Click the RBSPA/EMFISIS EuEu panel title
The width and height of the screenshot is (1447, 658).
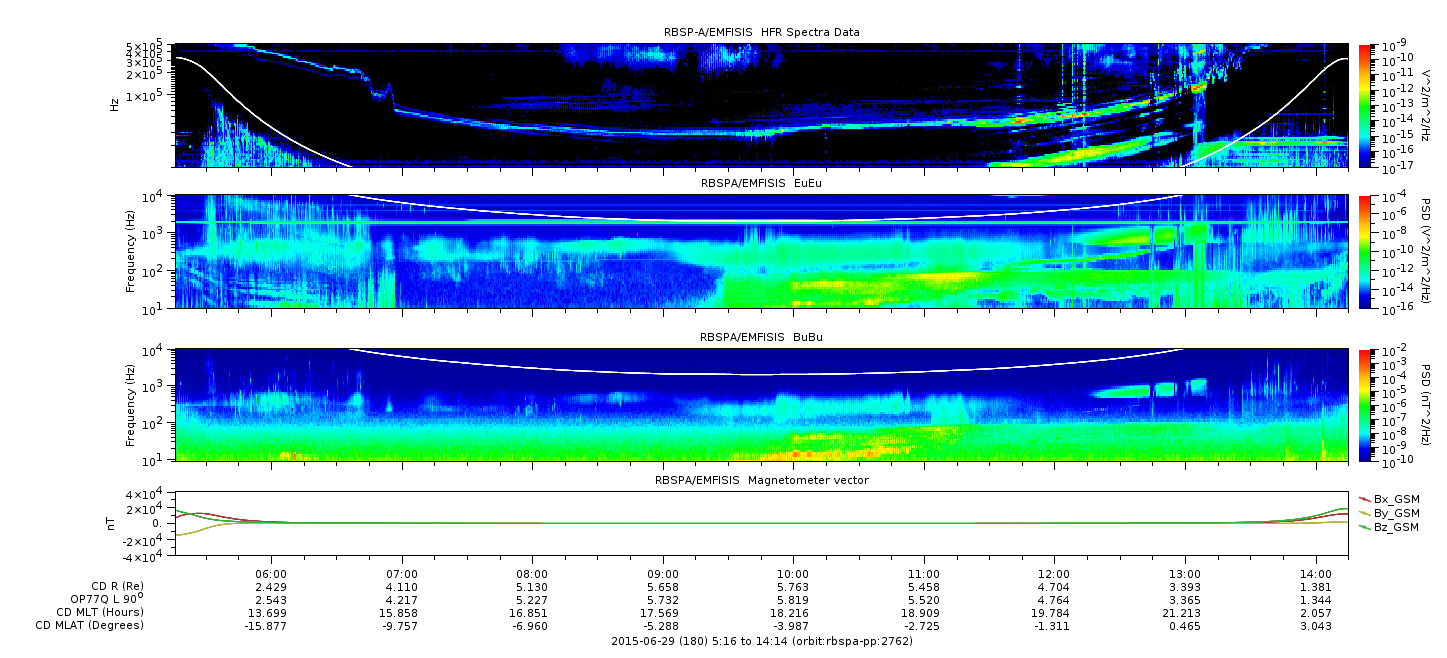(x=761, y=184)
